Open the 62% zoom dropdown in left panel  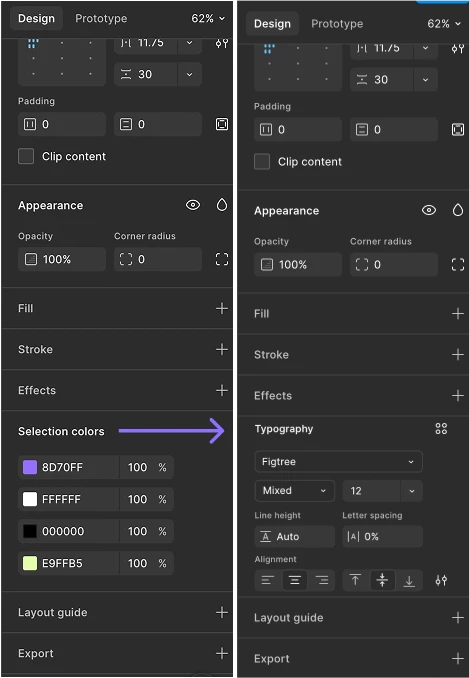(208, 19)
